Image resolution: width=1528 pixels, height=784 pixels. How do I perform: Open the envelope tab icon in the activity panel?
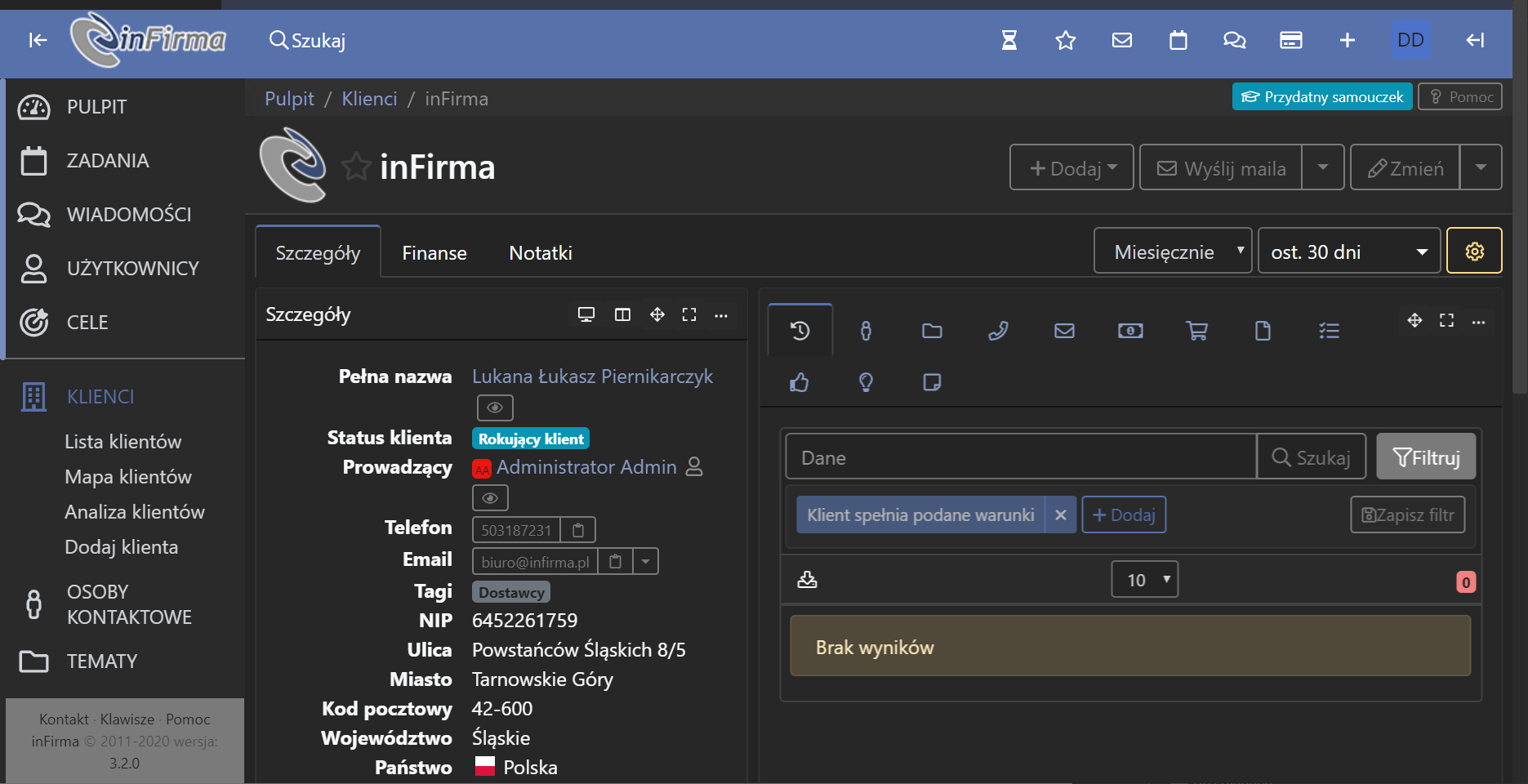pos(1064,331)
